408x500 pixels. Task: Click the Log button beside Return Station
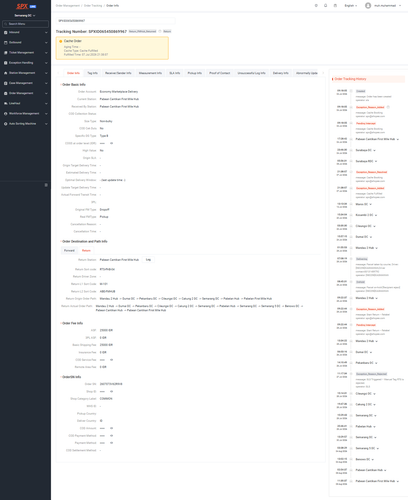pos(148,260)
